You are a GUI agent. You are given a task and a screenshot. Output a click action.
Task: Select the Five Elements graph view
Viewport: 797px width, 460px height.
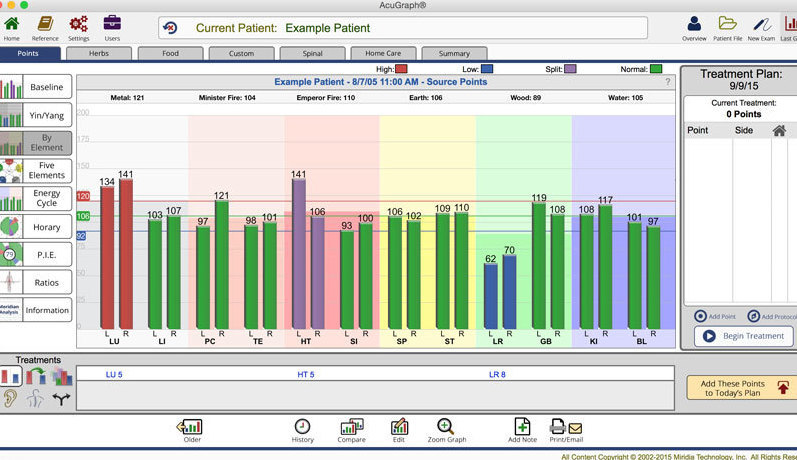pyautogui.click(x=37, y=171)
